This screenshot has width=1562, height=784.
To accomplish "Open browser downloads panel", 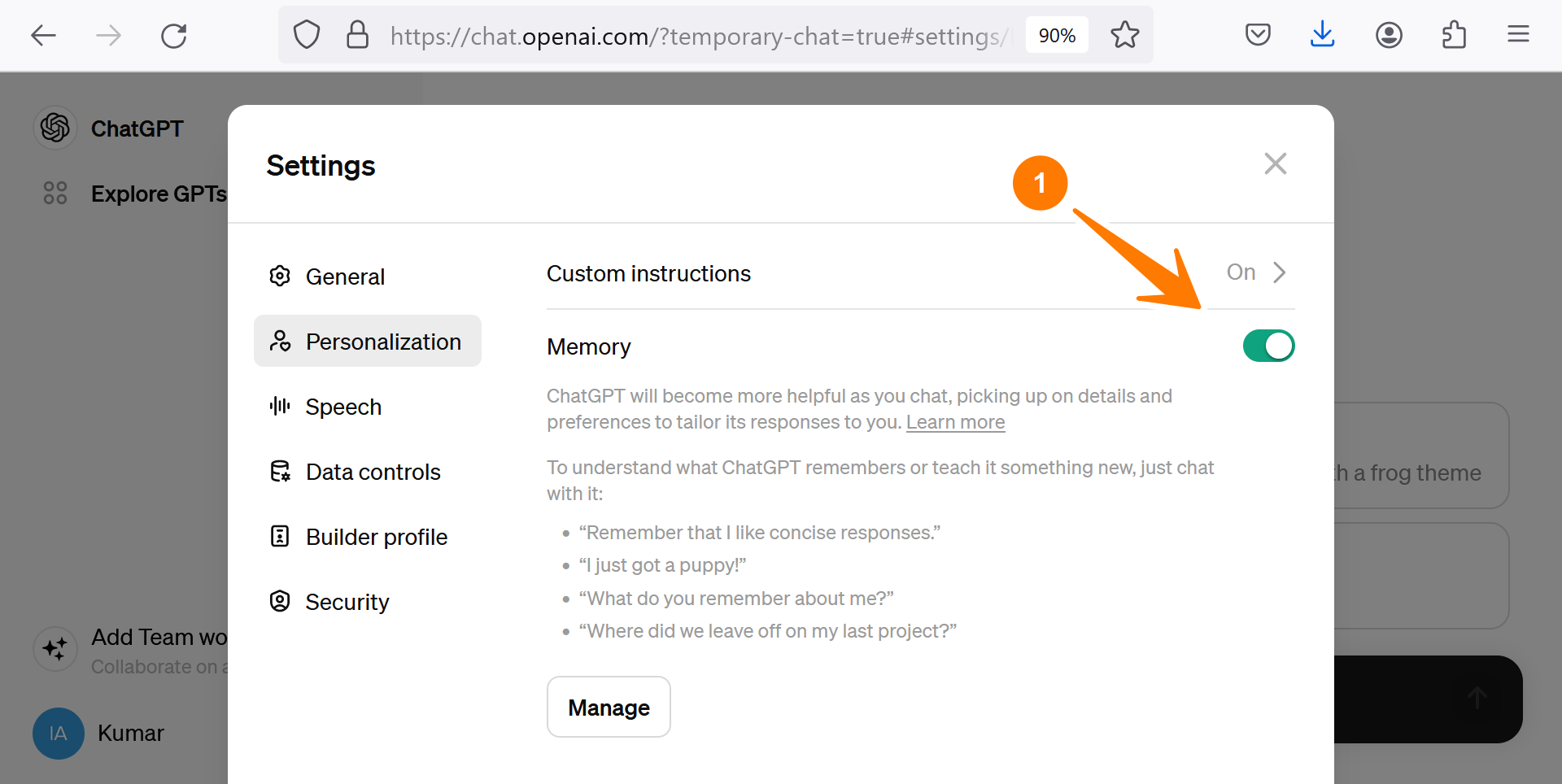I will (1322, 34).
